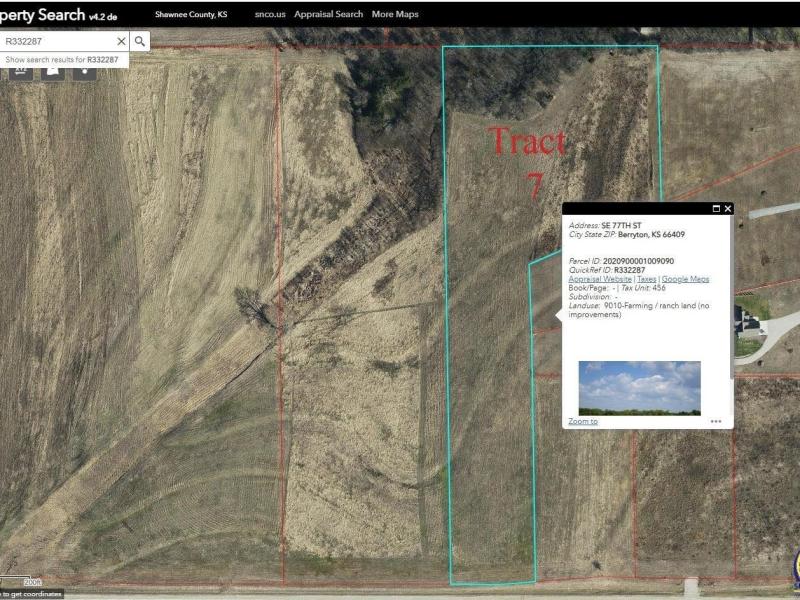The height and width of the screenshot is (600, 800).
Task: Open the popup's three-dot more options
Action: click(716, 421)
